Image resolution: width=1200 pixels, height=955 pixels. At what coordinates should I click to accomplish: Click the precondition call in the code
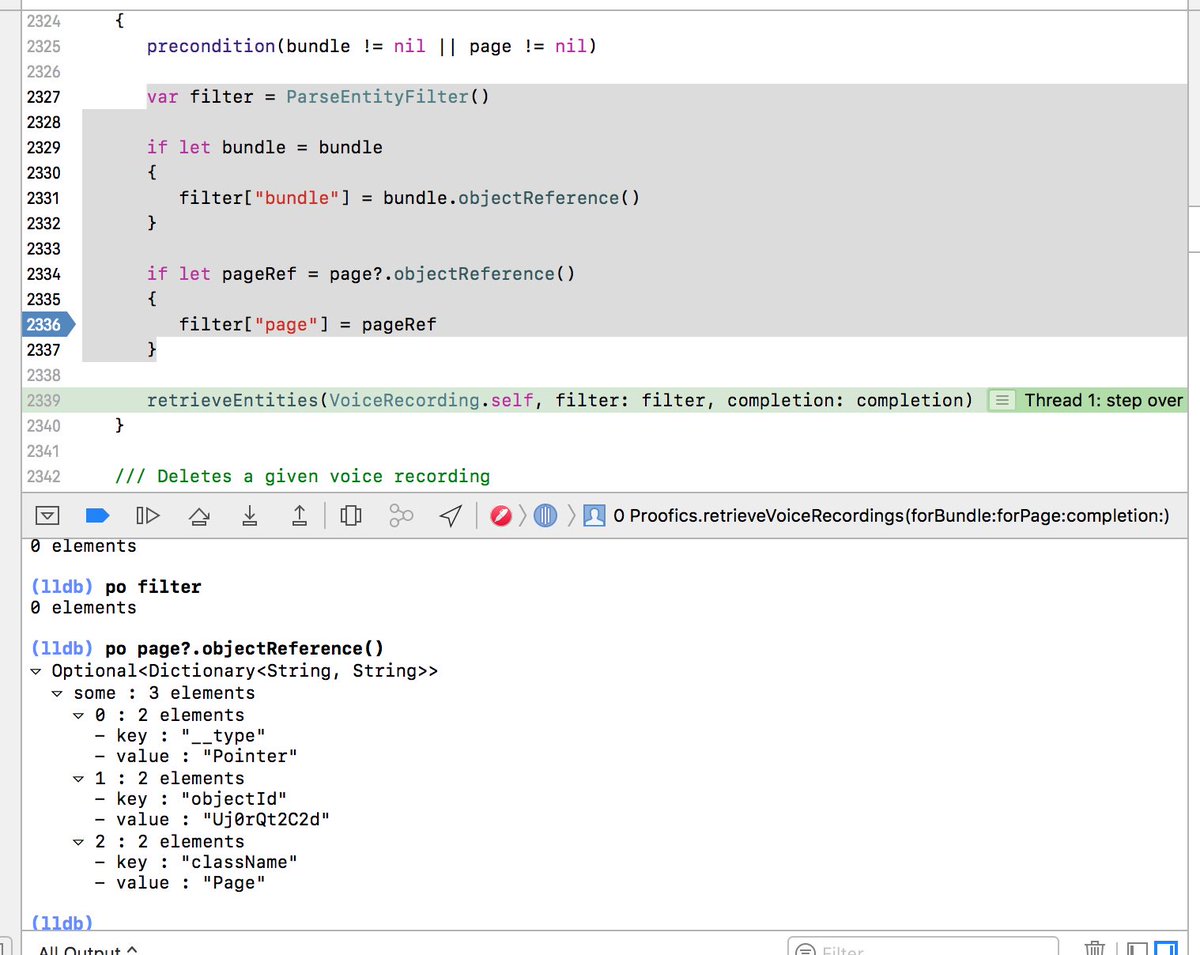click(x=210, y=46)
